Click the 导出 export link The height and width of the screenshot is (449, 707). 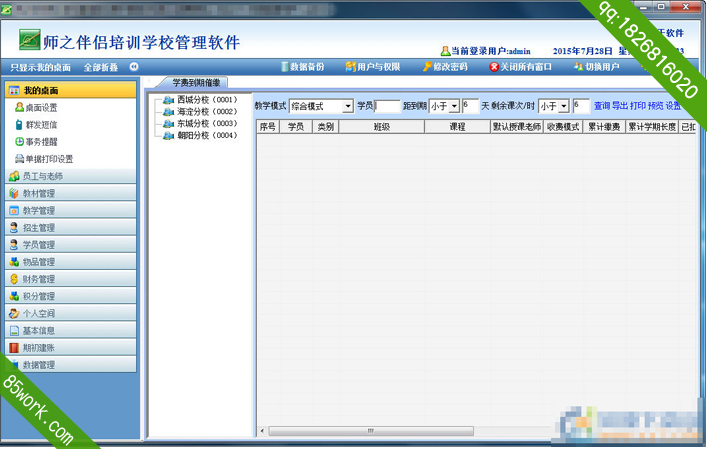click(620, 106)
